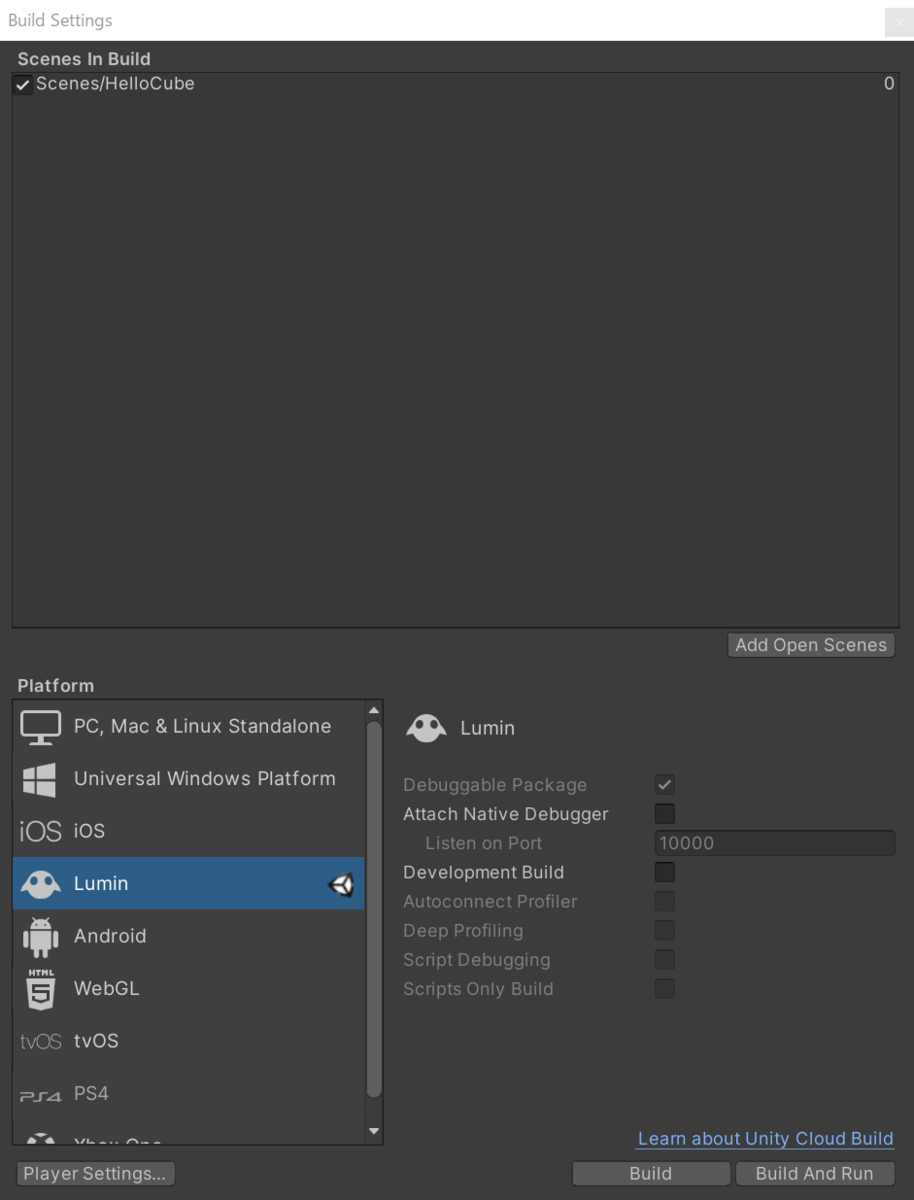Click the Lumin header icon beside settings
Image resolution: width=914 pixels, height=1200 pixels.
[426, 728]
